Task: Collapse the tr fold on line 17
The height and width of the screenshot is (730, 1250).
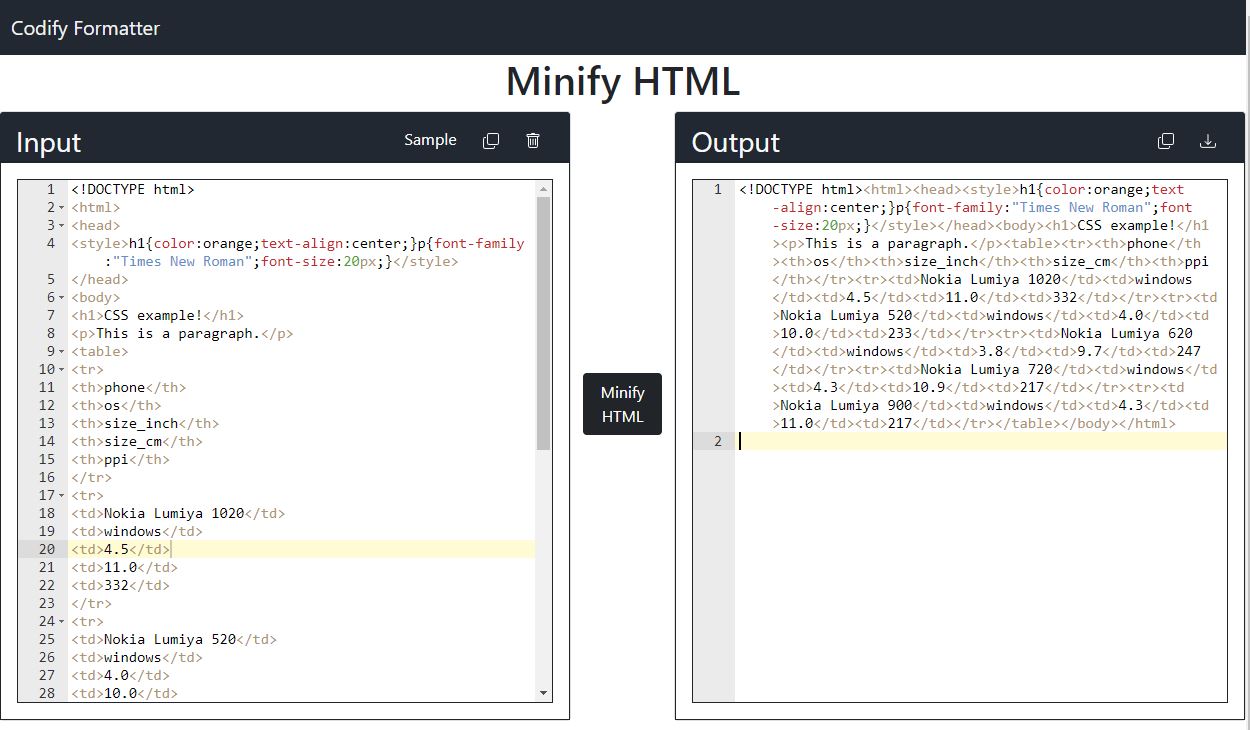Action: 62,496
